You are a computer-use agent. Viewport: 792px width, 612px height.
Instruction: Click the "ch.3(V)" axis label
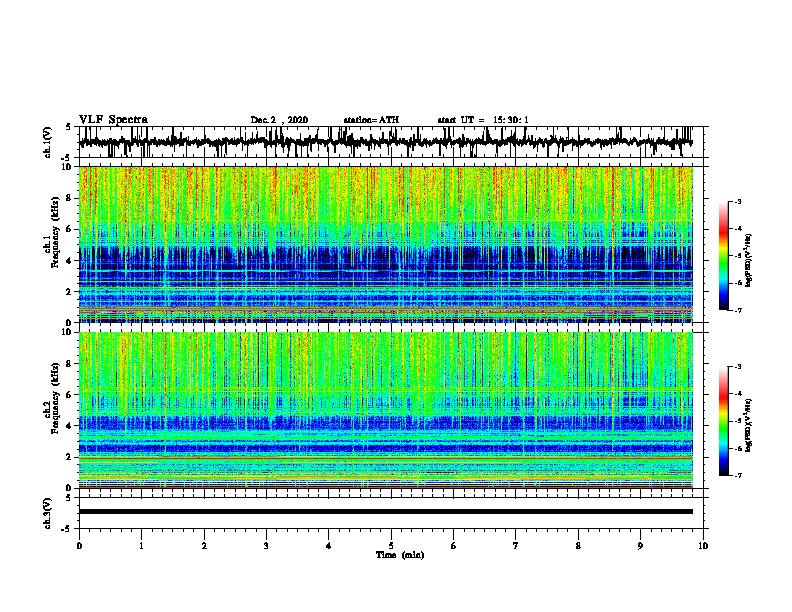tap(48, 514)
